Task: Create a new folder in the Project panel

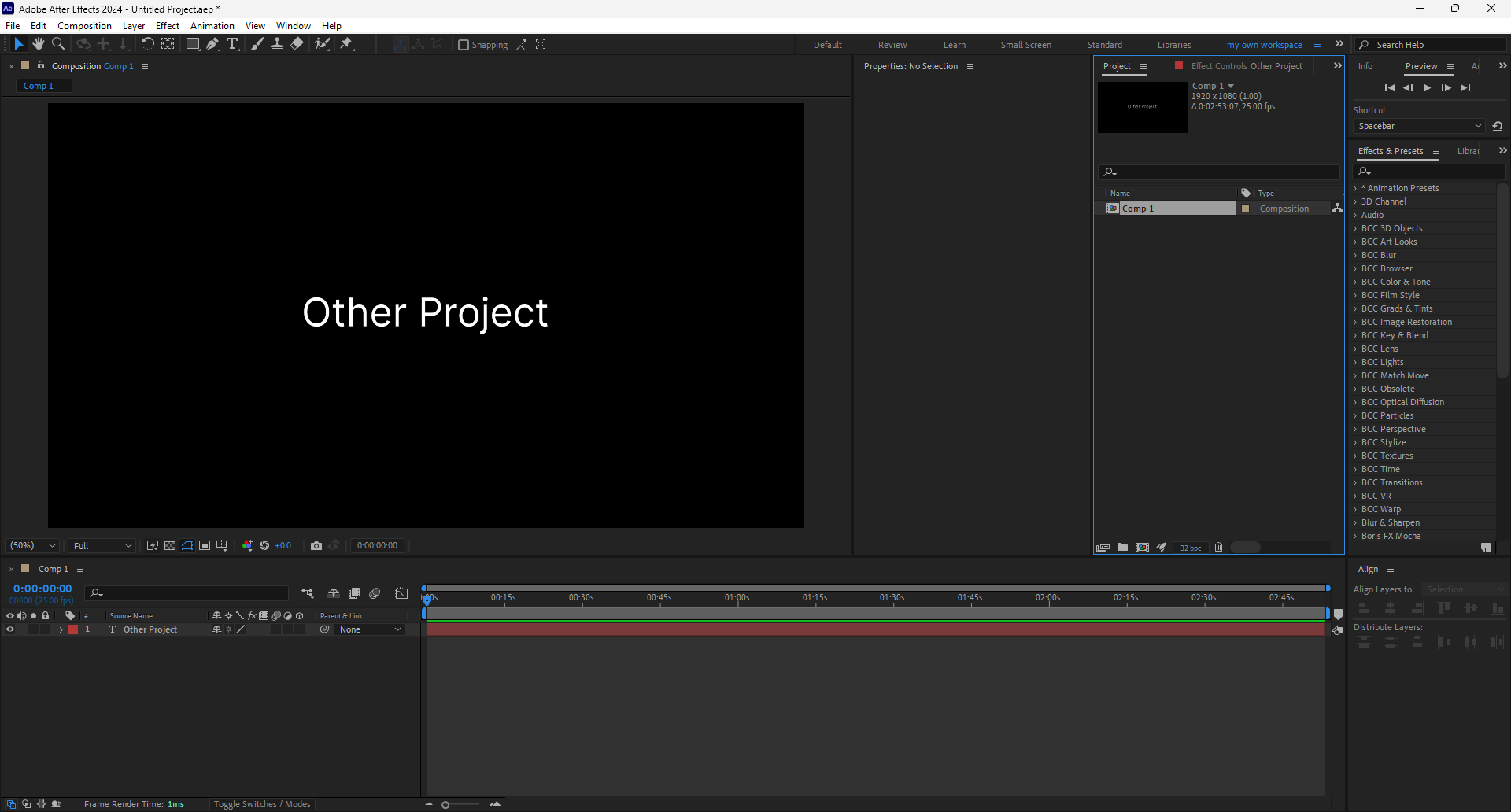Action: click(1122, 548)
